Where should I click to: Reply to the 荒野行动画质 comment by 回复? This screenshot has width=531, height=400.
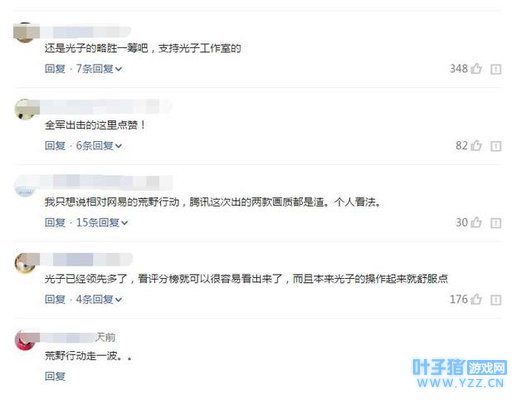(55, 223)
